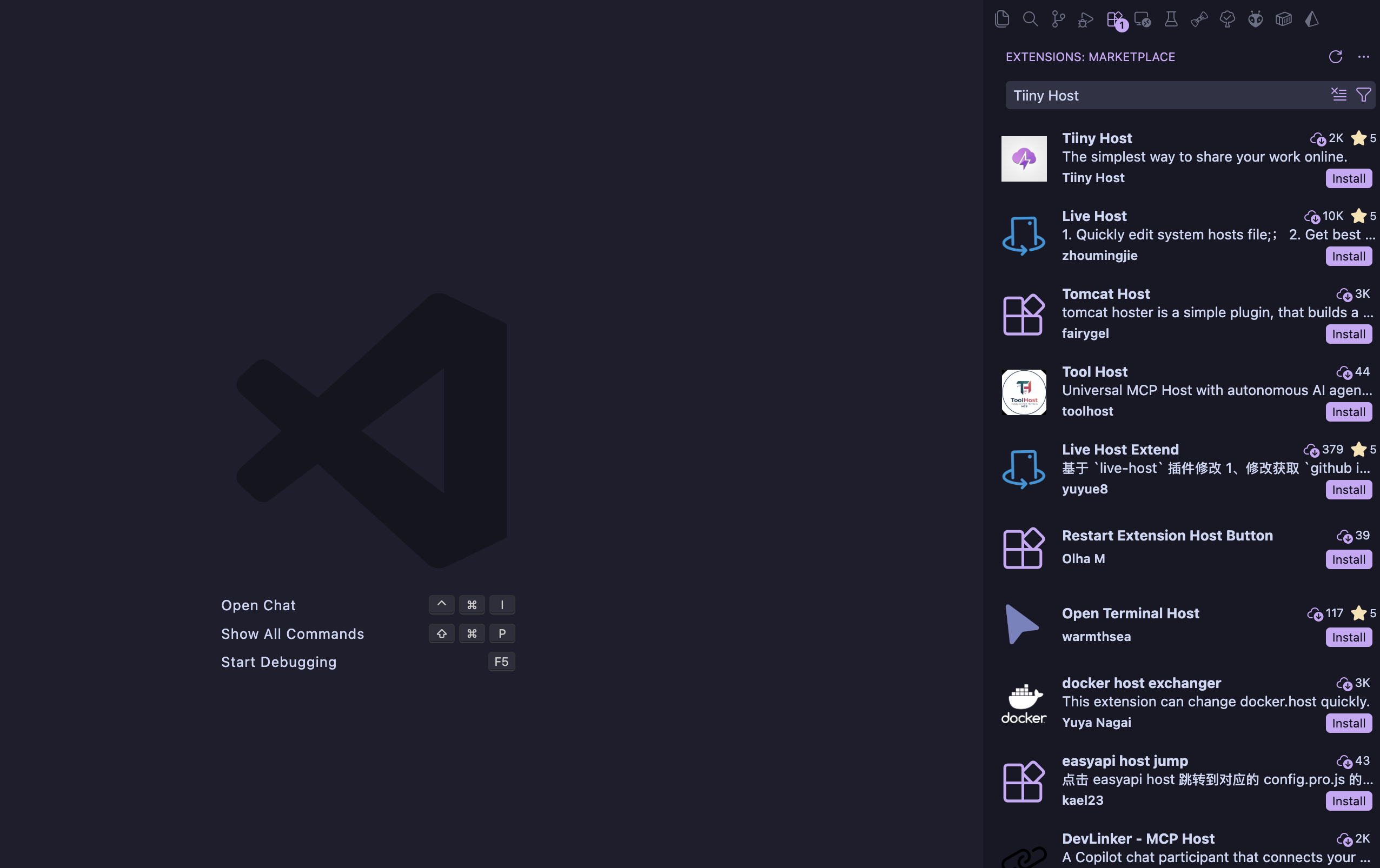The height and width of the screenshot is (868, 1380).
Task: Open the Remote Explorer view
Action: (x=1142, y=20)
